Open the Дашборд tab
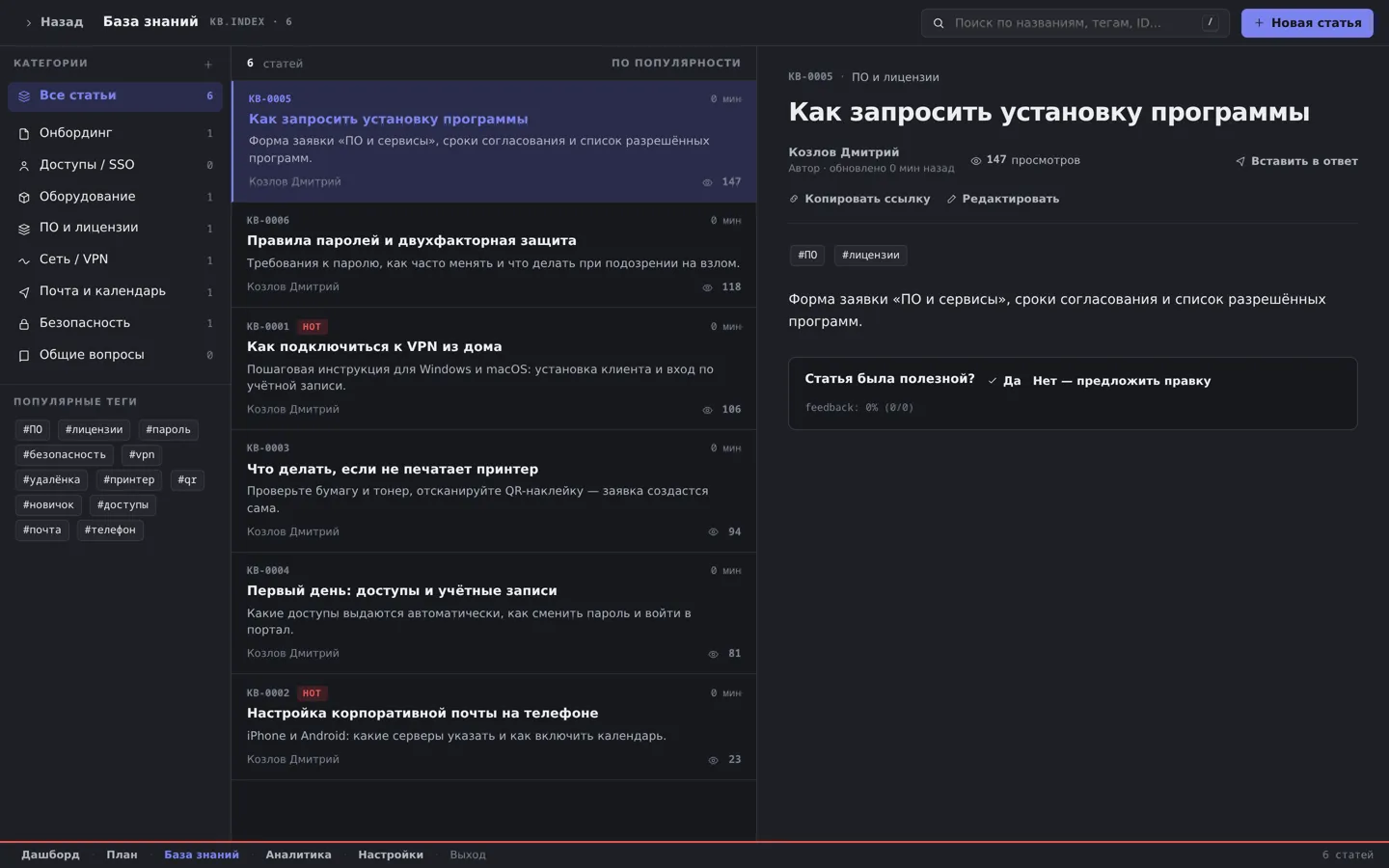This screenshot has width=1389, height=868. coord(51,854)
